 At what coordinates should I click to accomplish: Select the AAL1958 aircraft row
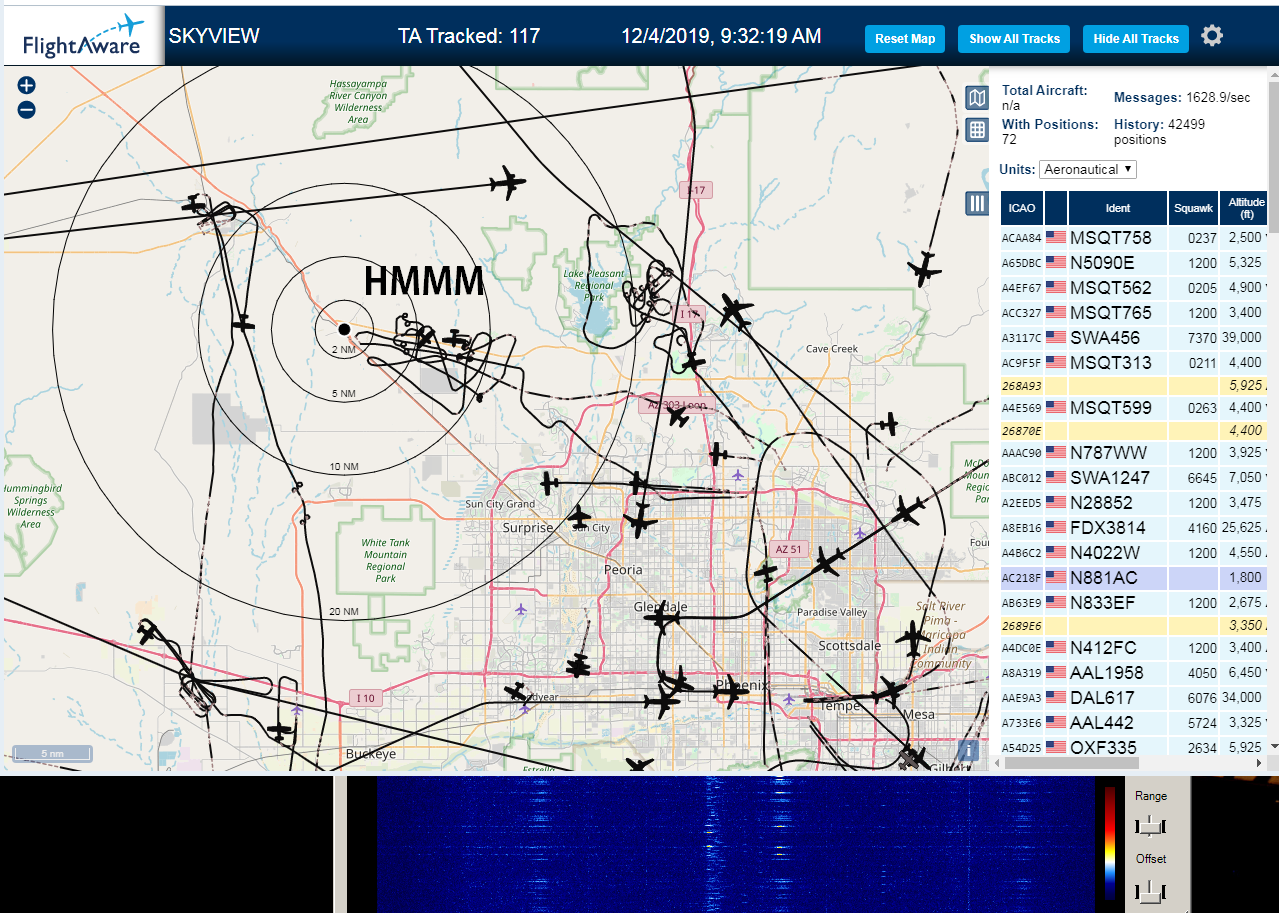coord(1134,673)
